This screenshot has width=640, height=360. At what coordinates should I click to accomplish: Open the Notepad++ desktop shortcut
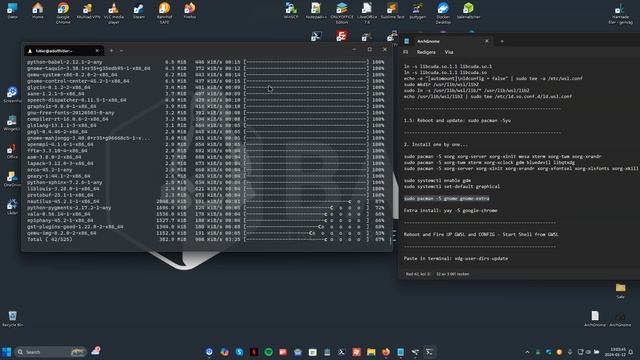click(x=316, y=11)
